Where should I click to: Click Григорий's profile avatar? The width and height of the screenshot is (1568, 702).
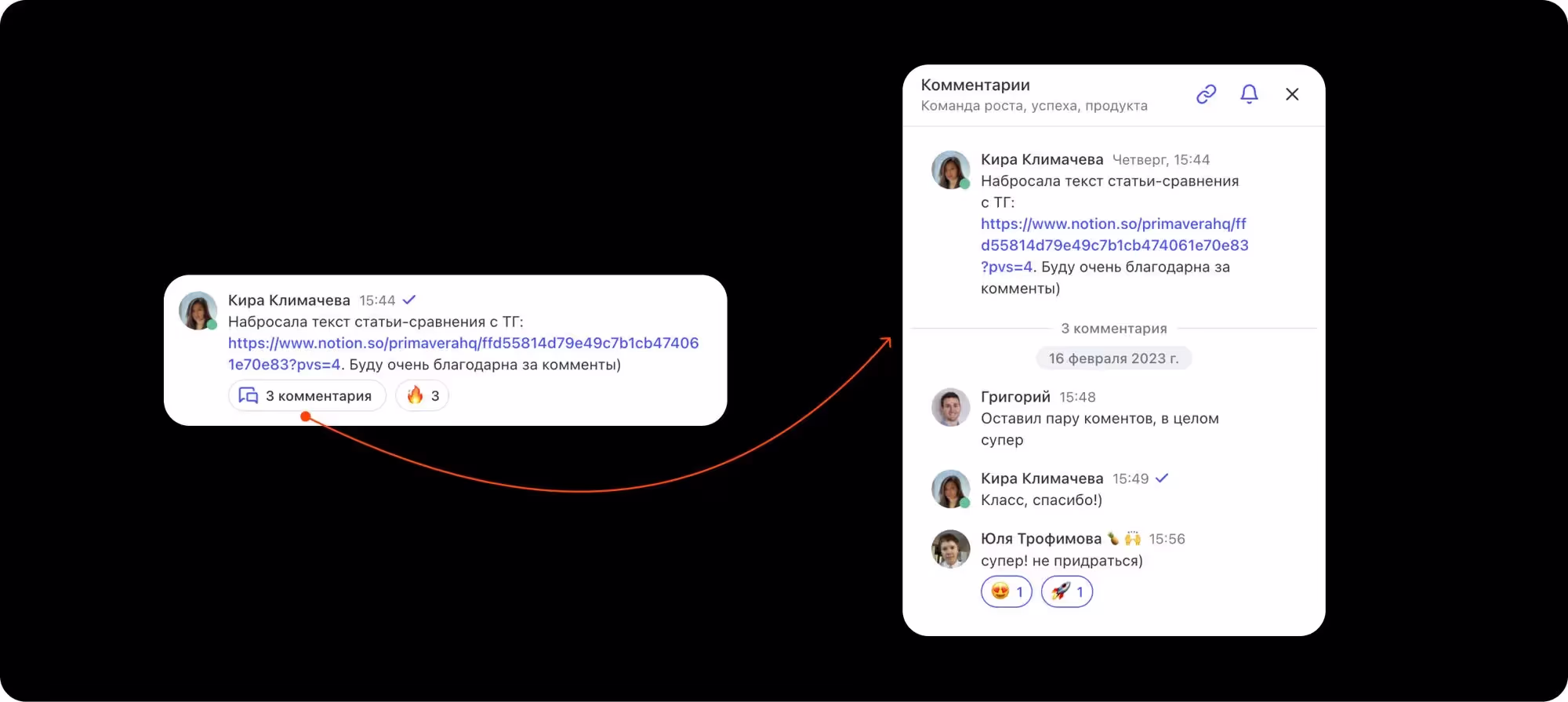point(950,407)
